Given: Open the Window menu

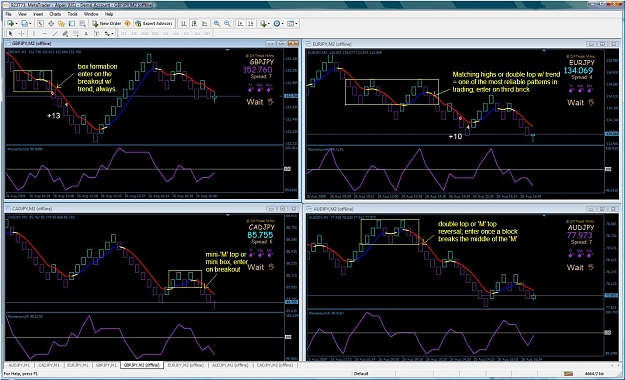Looking at the screenshot, I should pyautogui.click(x=91, y=14).
